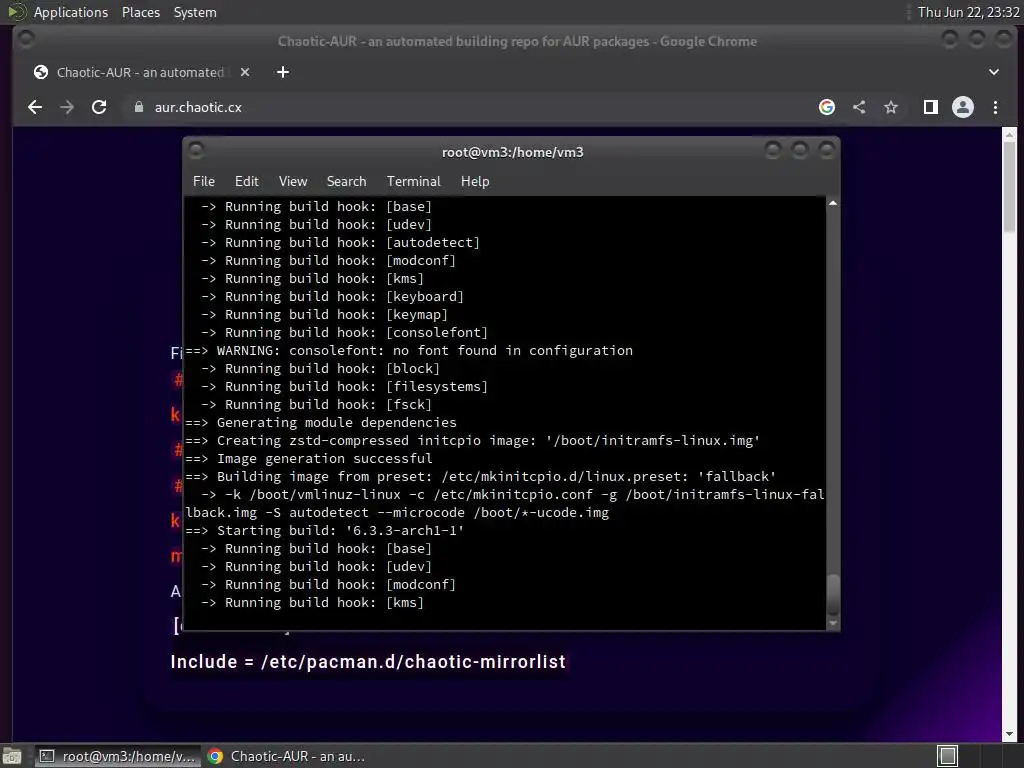Open Chrome three-dot menu
This screenshot has width=1024, height=768.
995,107
